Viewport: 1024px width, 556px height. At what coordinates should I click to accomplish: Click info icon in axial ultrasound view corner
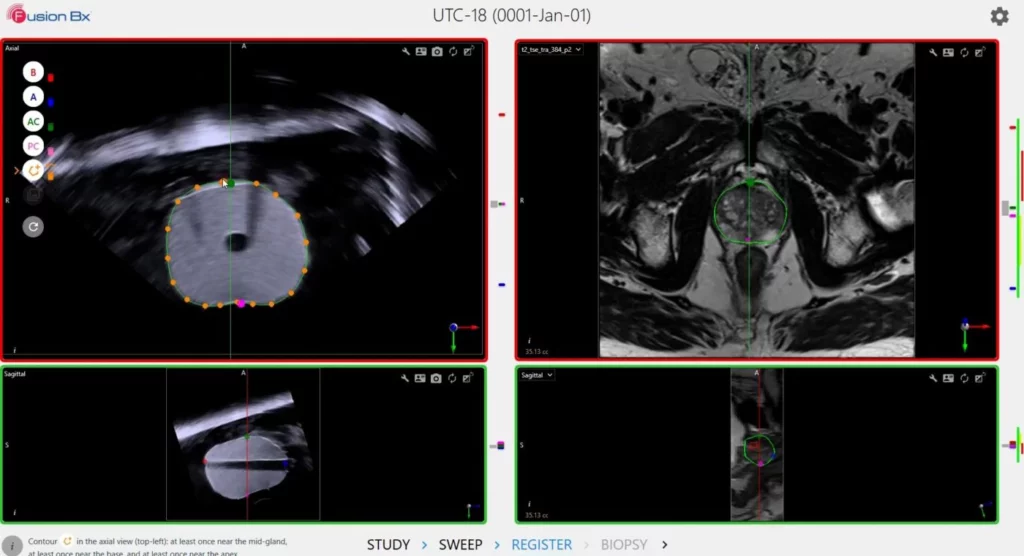(x=14, y=350)
